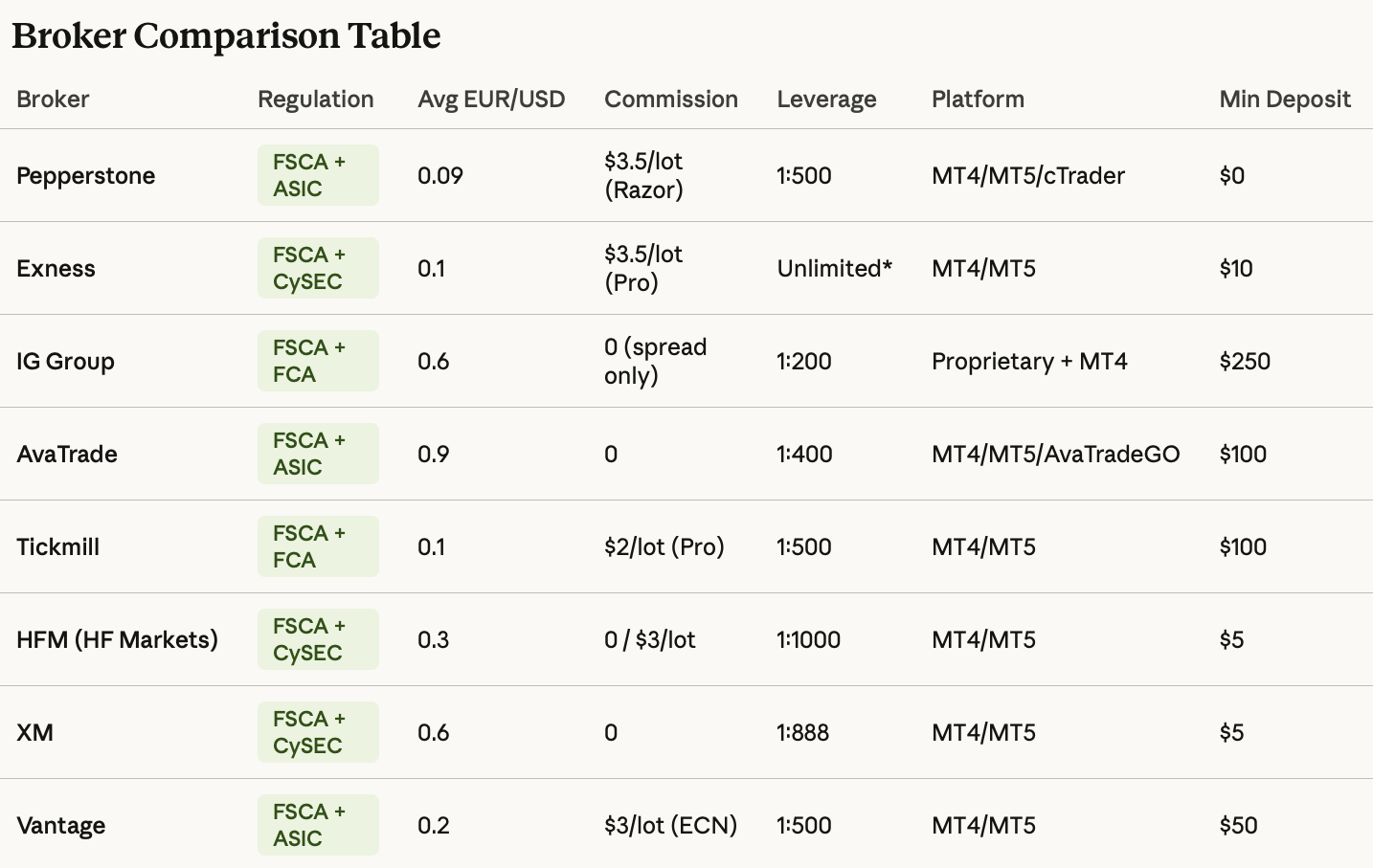This screenshot has height=868, width=1373.
Task: Click the "0.1" spread value for Exness
Action: [x=432, y=269]
